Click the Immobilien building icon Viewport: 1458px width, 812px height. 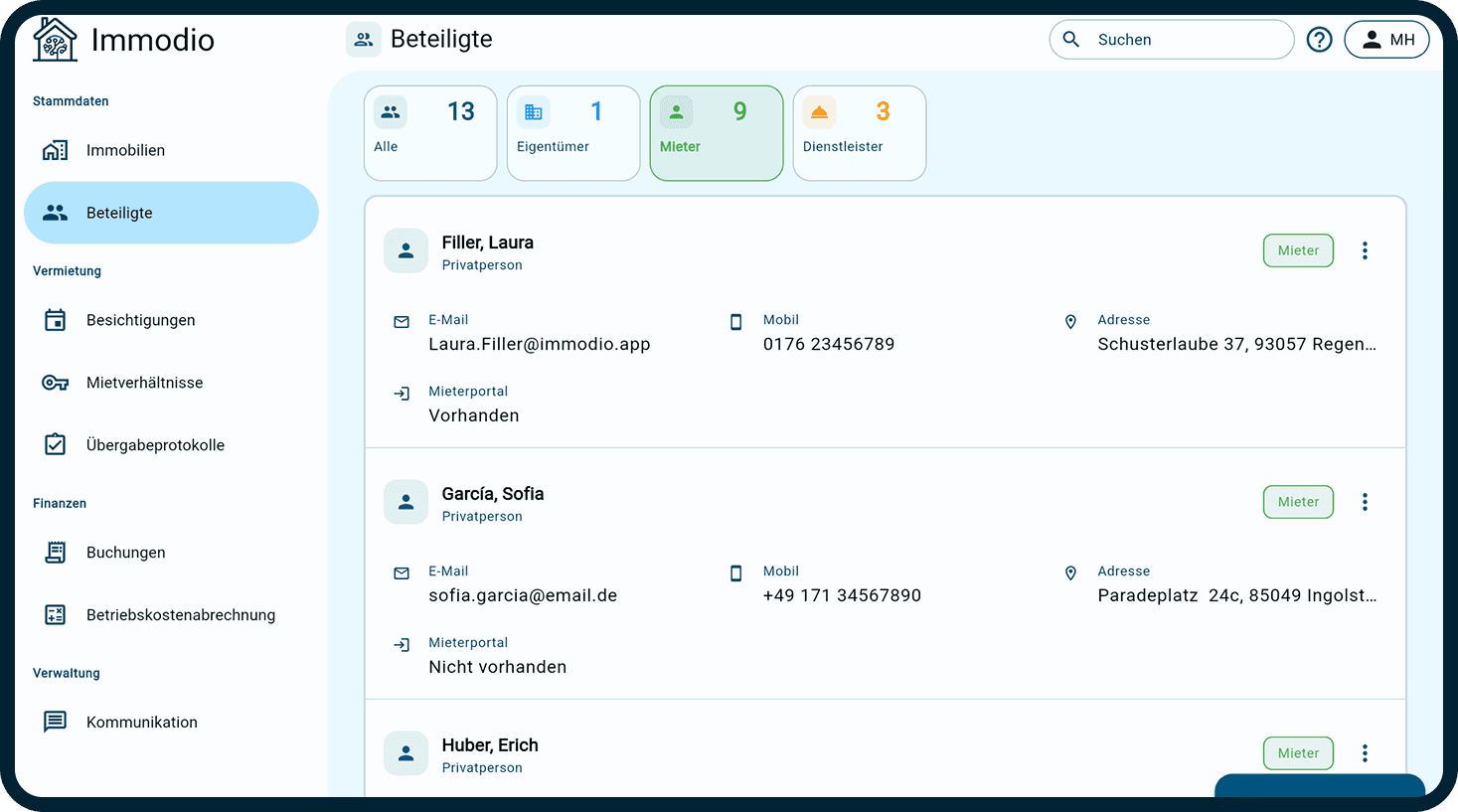click(55, 150)
